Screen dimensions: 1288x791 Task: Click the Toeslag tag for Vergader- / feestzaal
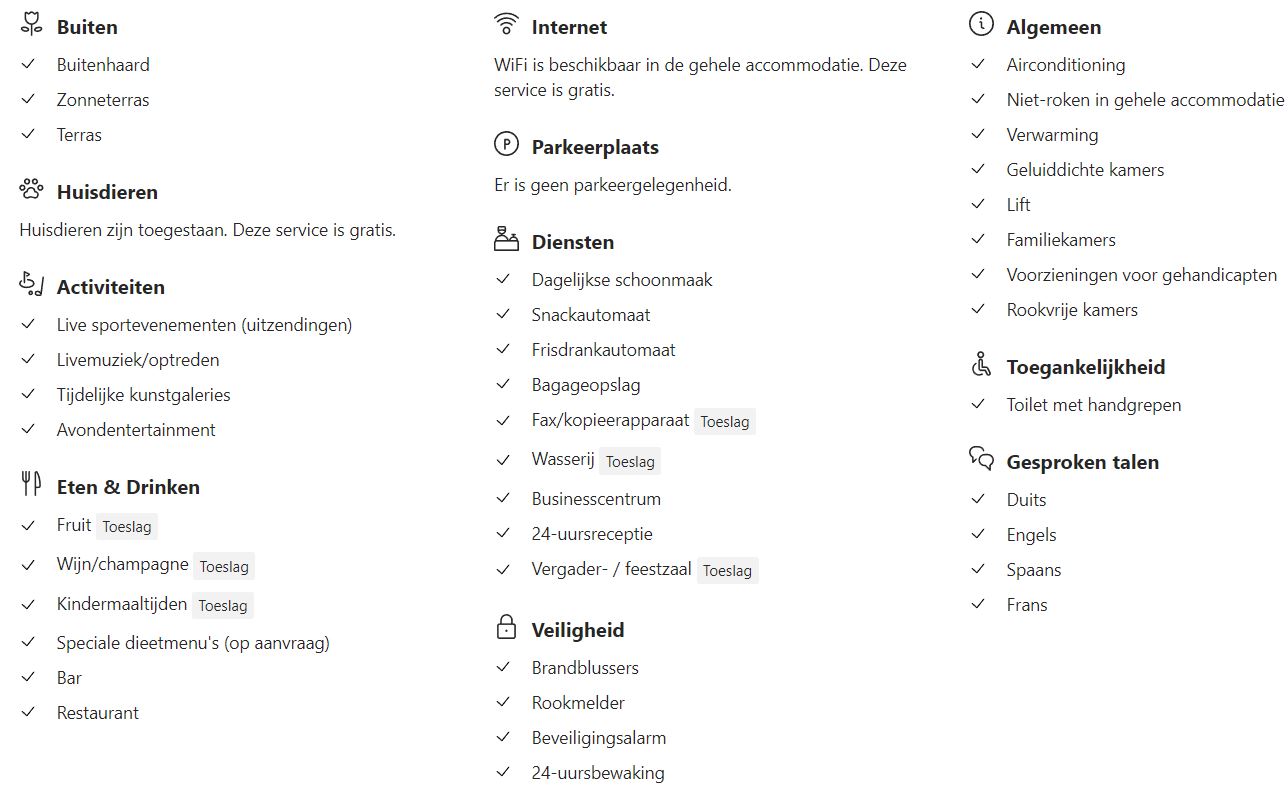(727, 571)
